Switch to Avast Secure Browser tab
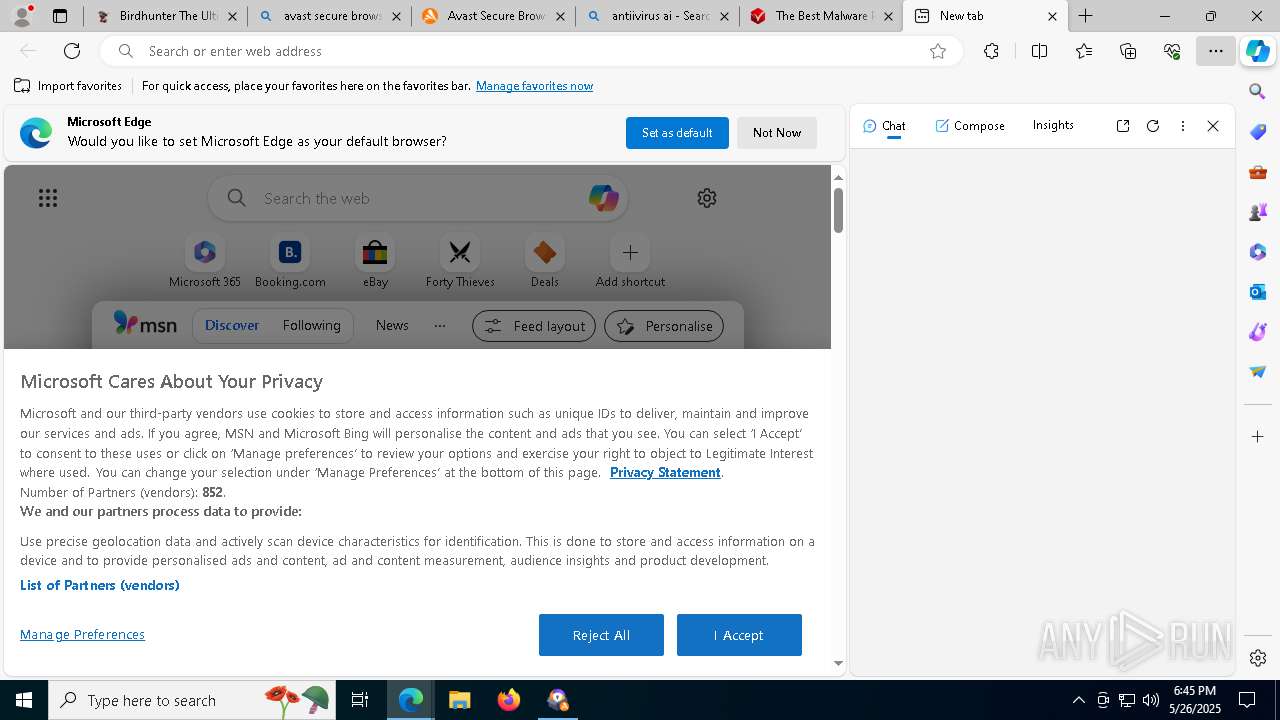 tap(493, 16)
